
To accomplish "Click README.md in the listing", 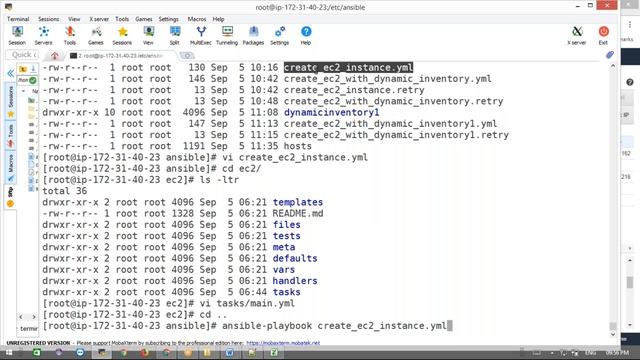I will coord(298,213).
